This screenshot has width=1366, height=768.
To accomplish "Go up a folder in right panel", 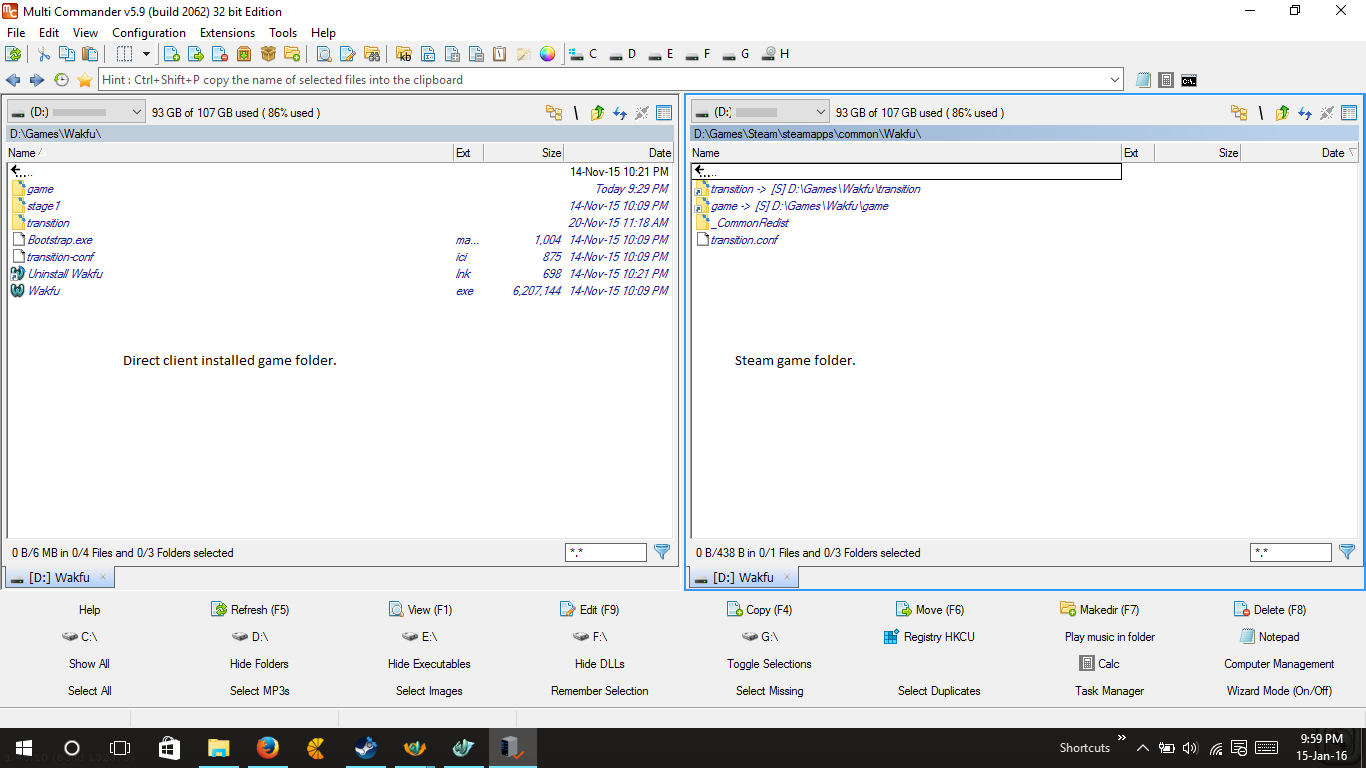I will pos(1282,113).
